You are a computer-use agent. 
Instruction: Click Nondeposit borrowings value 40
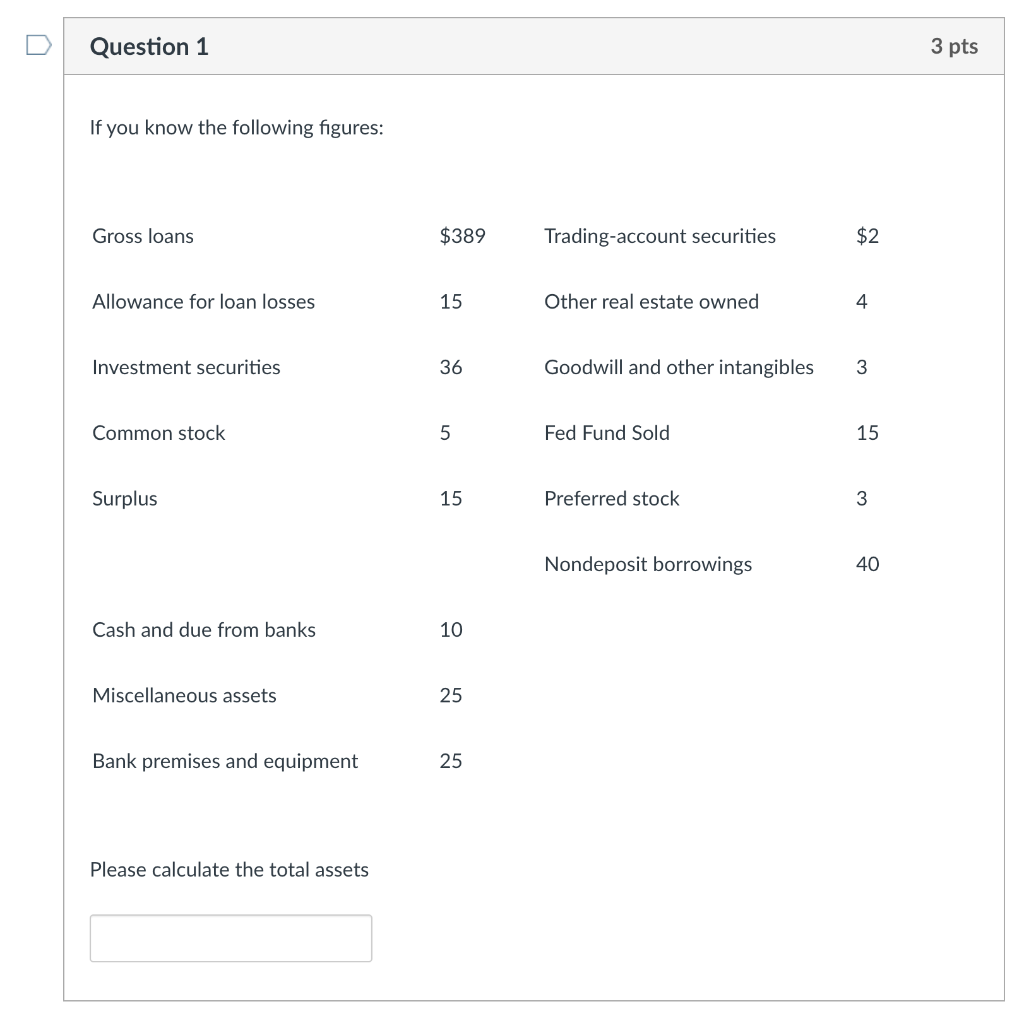click(x=867, y=564)
